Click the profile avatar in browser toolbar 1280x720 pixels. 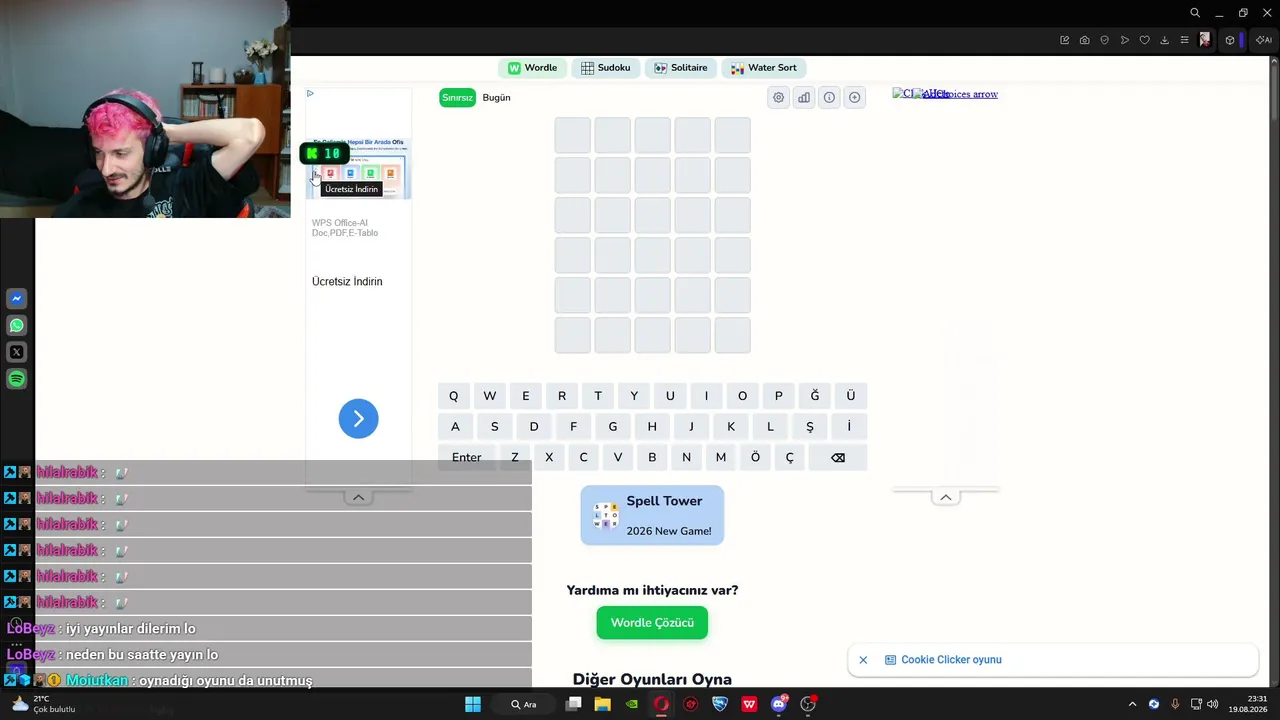pyautogui.click(x=1205, y=40)
